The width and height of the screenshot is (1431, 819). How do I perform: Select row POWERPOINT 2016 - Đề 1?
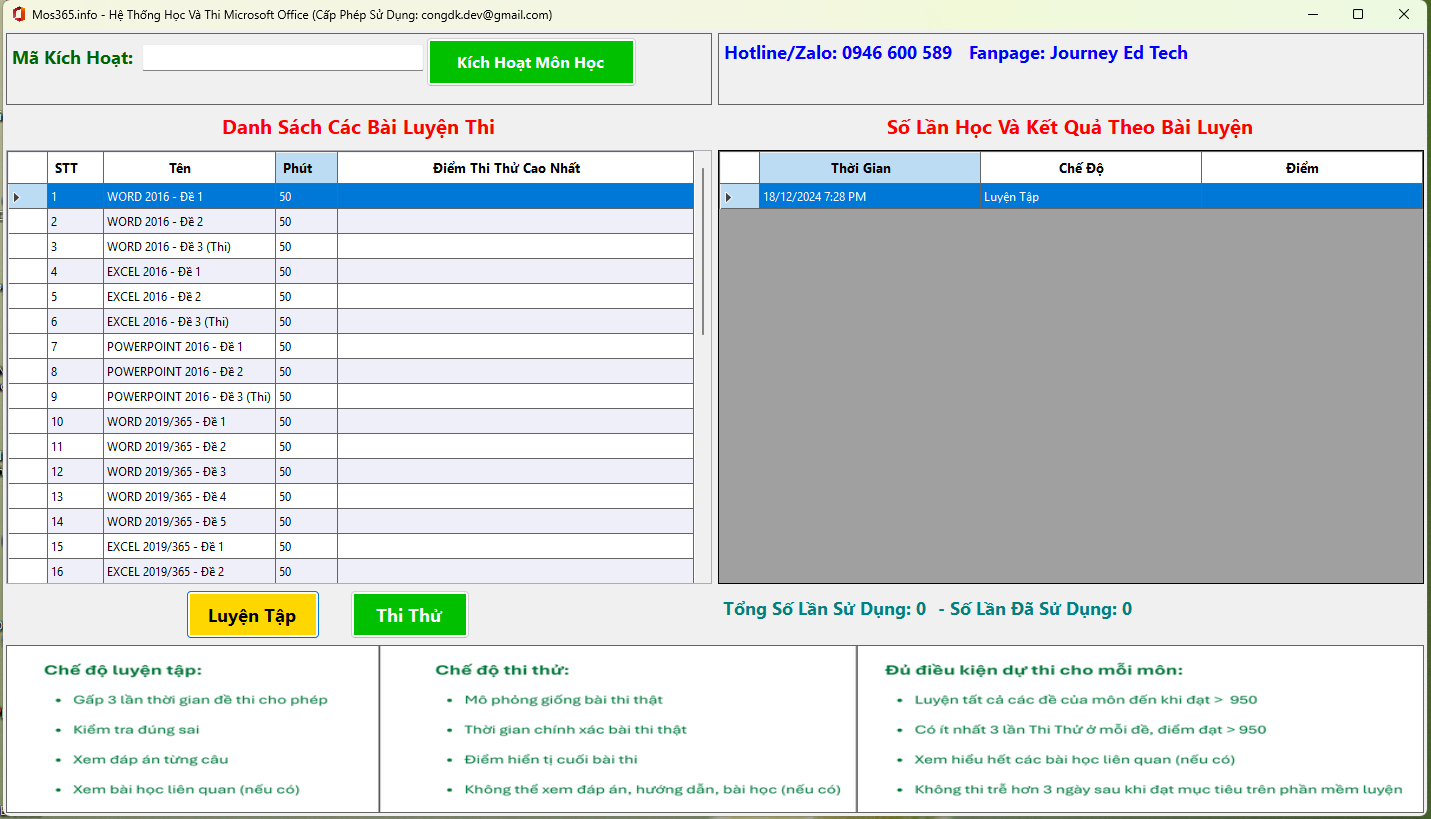pos(351,347)
